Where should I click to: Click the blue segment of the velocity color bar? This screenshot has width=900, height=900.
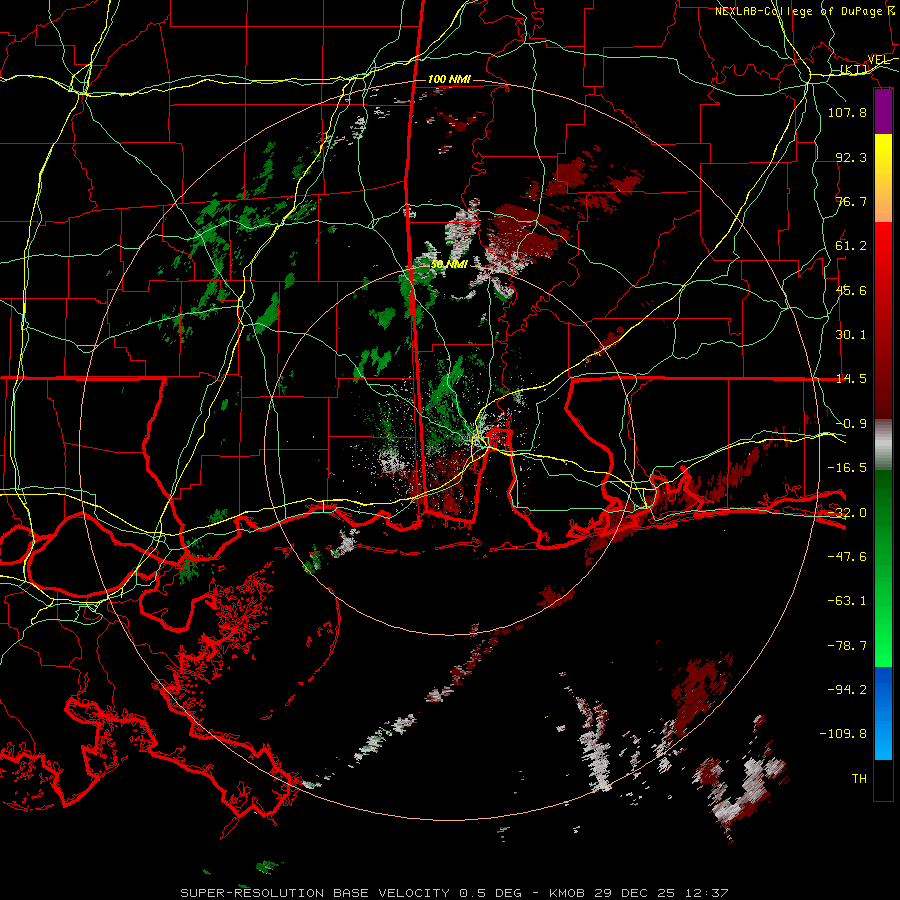[x=883, y=713]
